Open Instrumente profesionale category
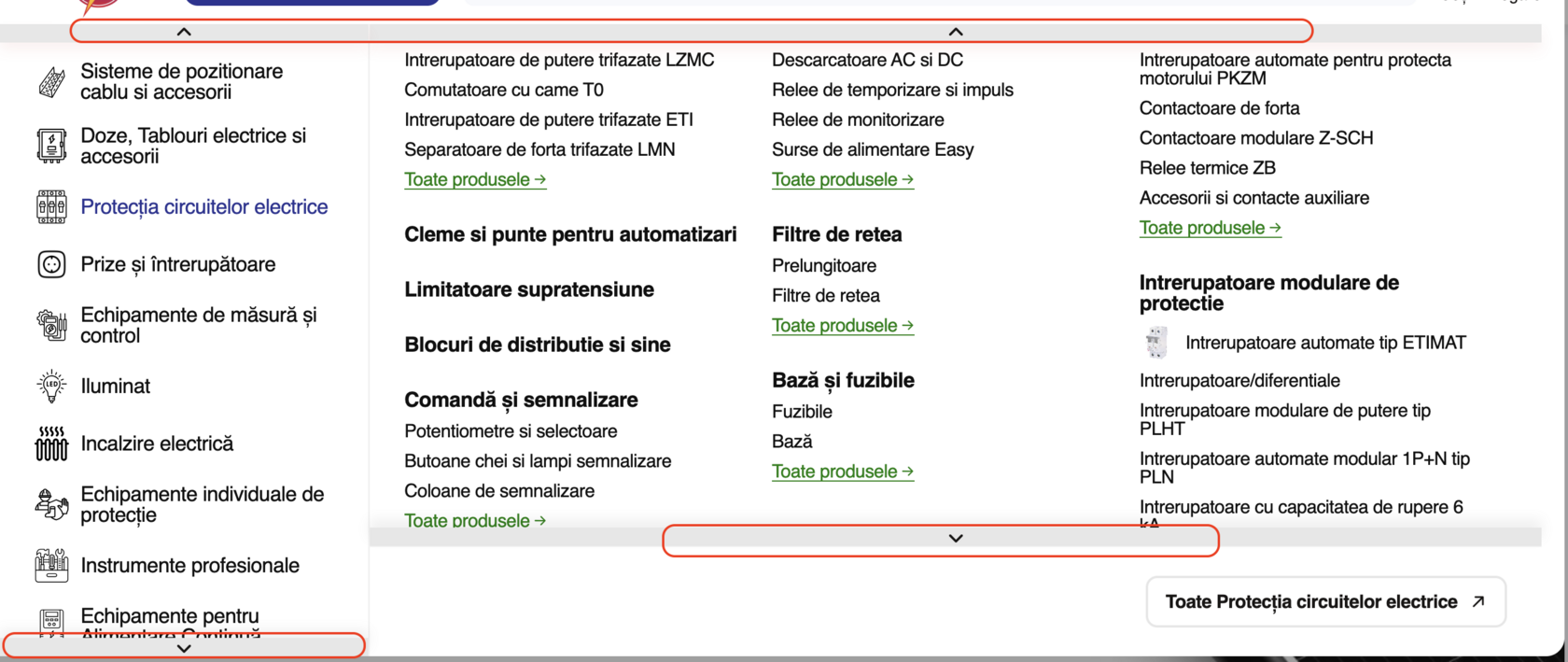The width and height of the screenshot is (1568, 662). coord(190,565)
